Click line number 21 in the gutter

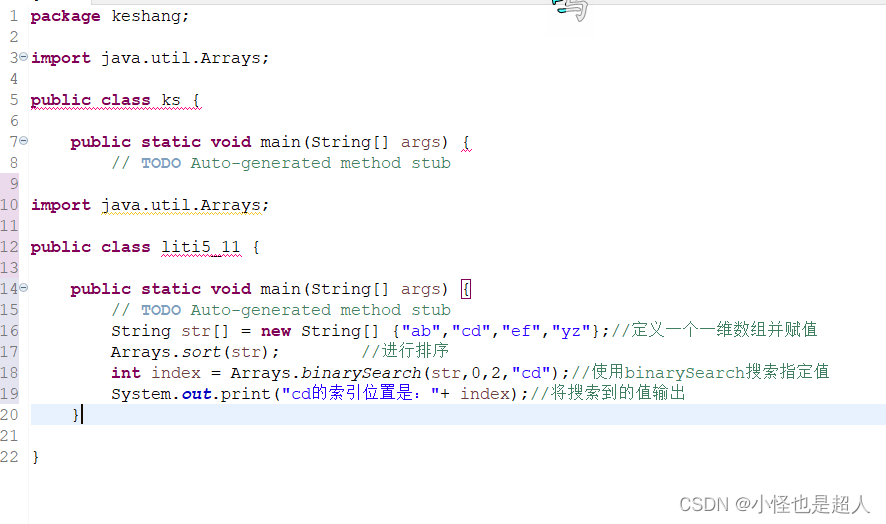[x=10, y=436]
